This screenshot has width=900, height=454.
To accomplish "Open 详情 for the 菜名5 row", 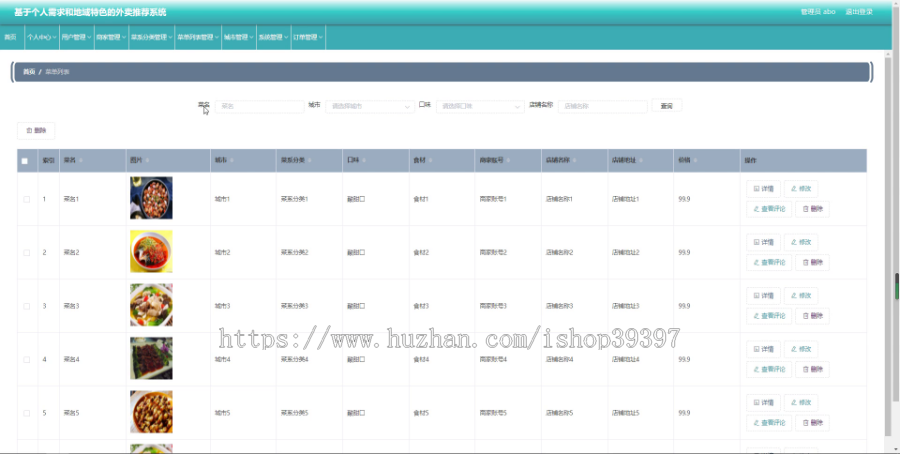I will [x=763, y=402].
